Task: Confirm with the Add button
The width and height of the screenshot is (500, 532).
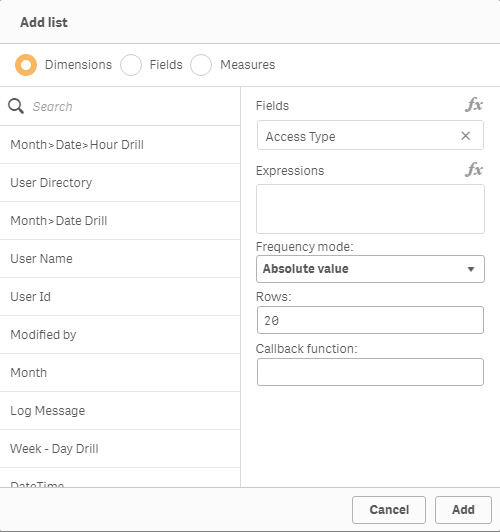Action: [463, 510]
